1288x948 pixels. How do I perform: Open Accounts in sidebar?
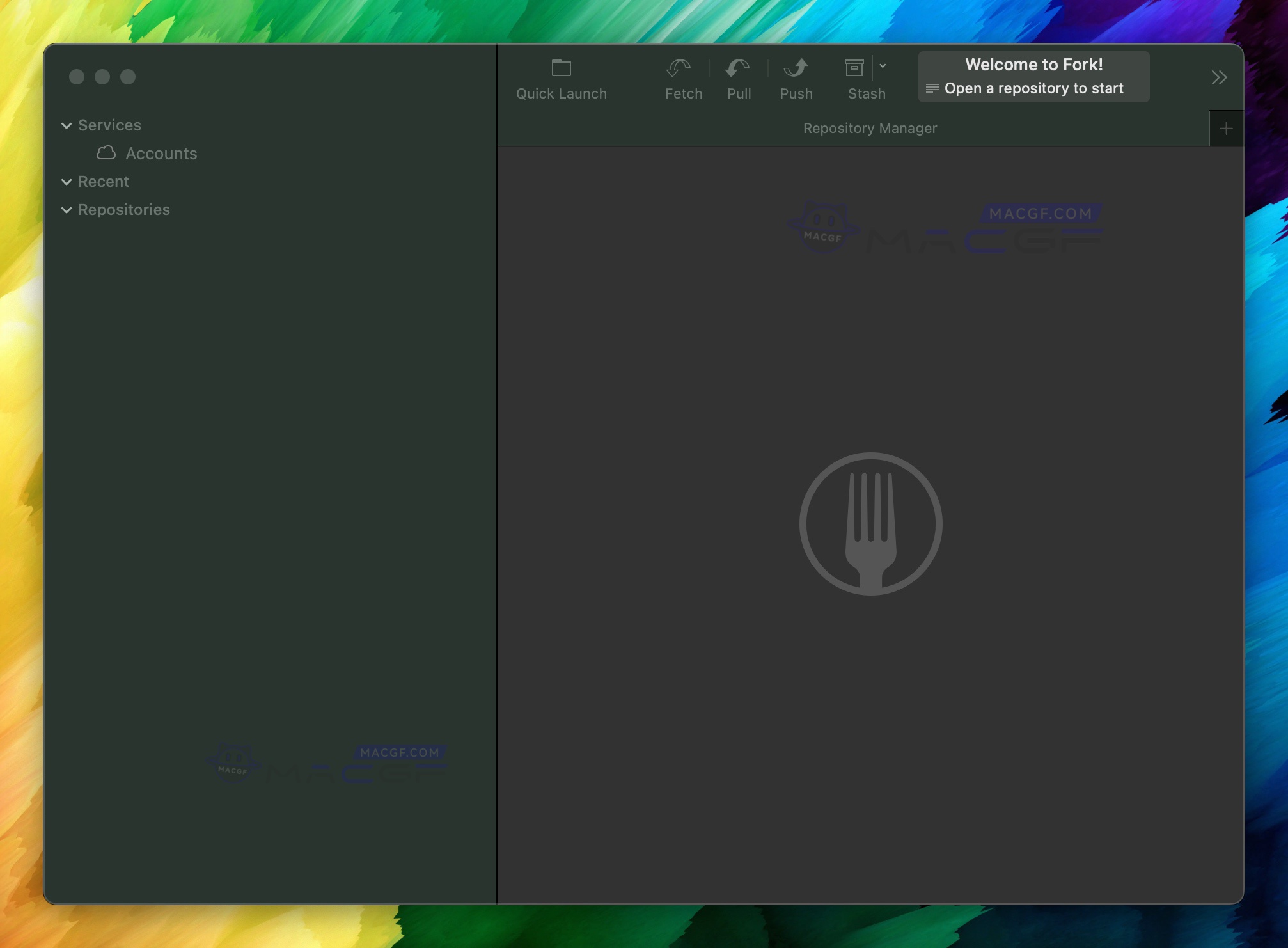[x=161, y=154]
